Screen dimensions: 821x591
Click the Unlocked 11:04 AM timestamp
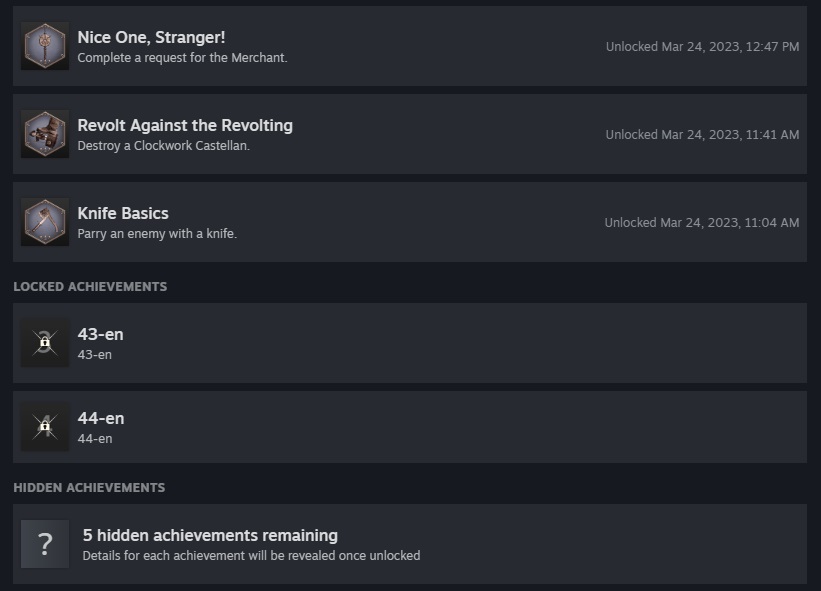click(x=702, y=222)
